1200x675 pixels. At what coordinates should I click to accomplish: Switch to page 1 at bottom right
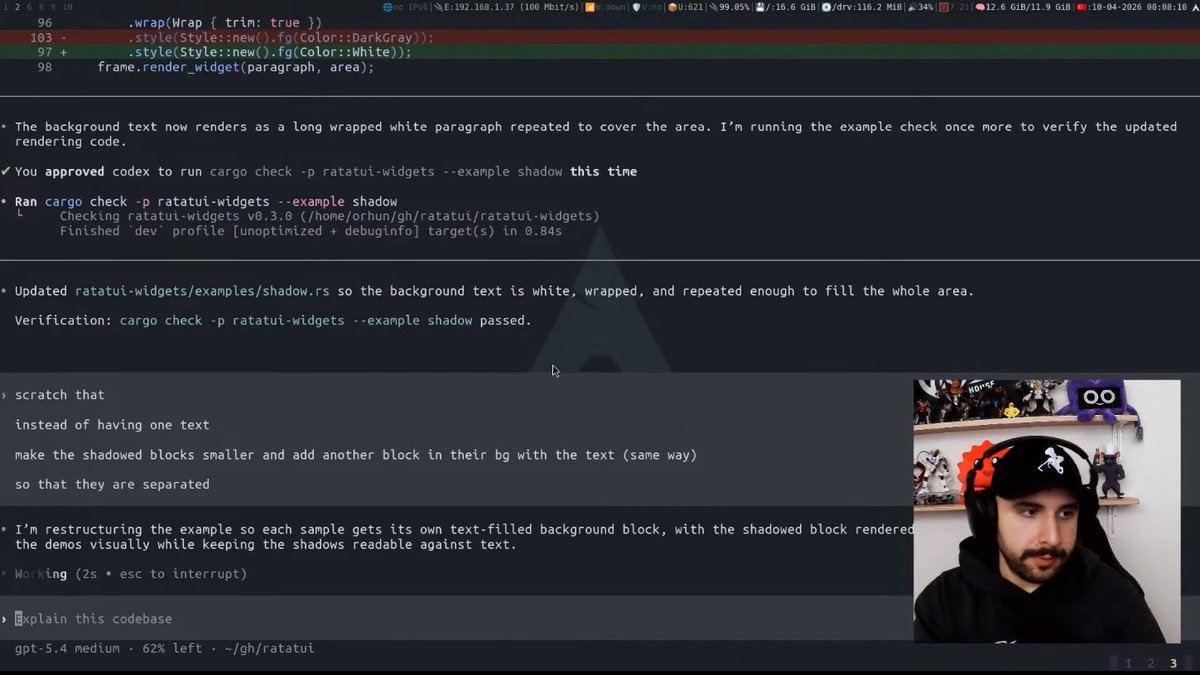[1129, 662]
